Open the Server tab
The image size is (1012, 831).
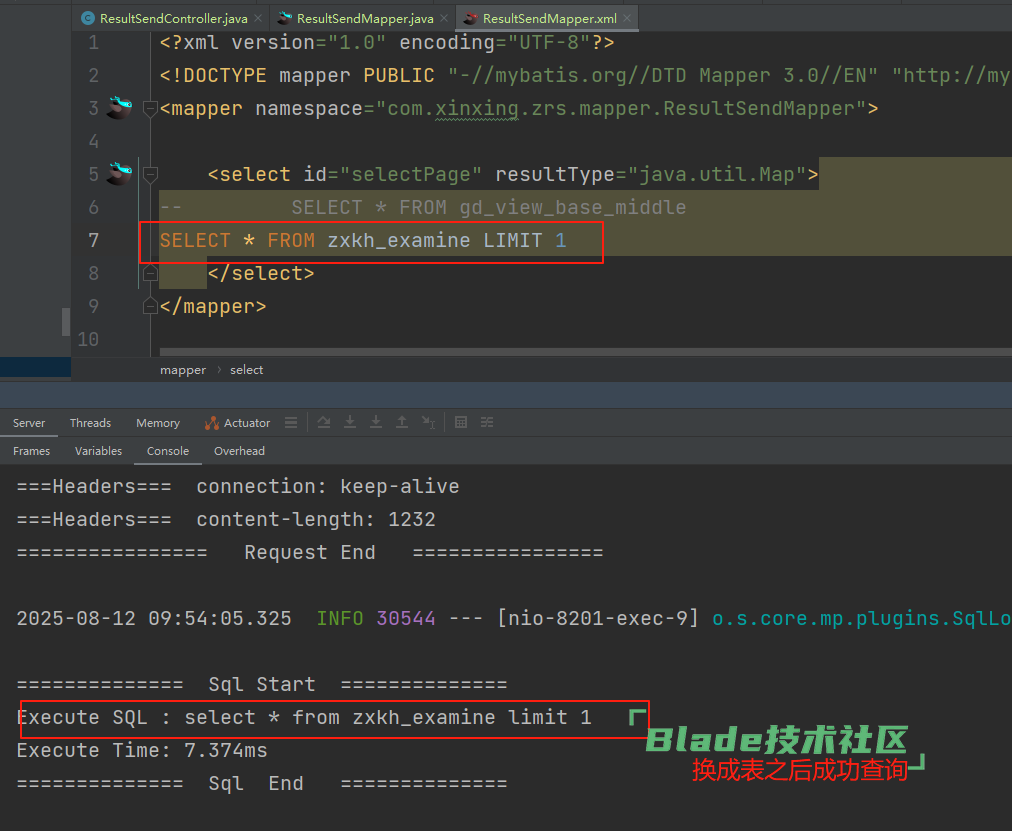[x=29, y=423]
